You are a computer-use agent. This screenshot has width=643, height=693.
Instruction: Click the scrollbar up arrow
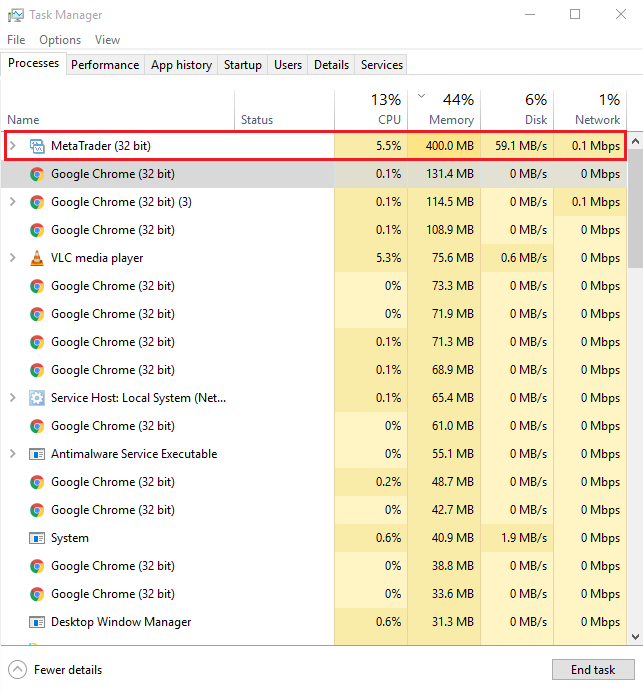[x=635, y=141]
